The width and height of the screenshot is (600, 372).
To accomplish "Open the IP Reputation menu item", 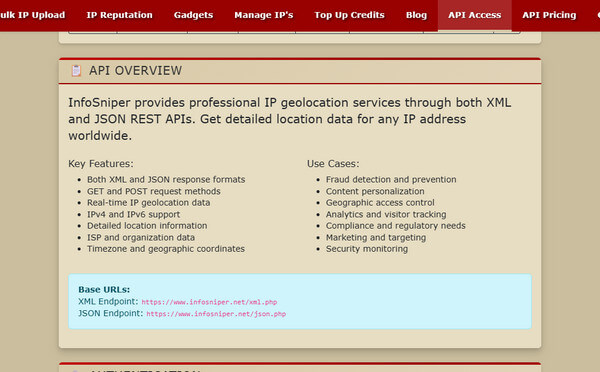I will coord(119,15).
